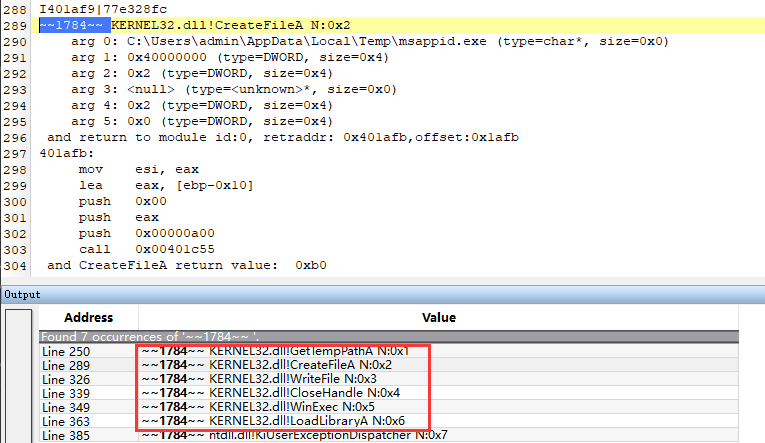Click 'call 0x00401c55' instruction
This screenshot has width=765, height=443.
point(146,249)
